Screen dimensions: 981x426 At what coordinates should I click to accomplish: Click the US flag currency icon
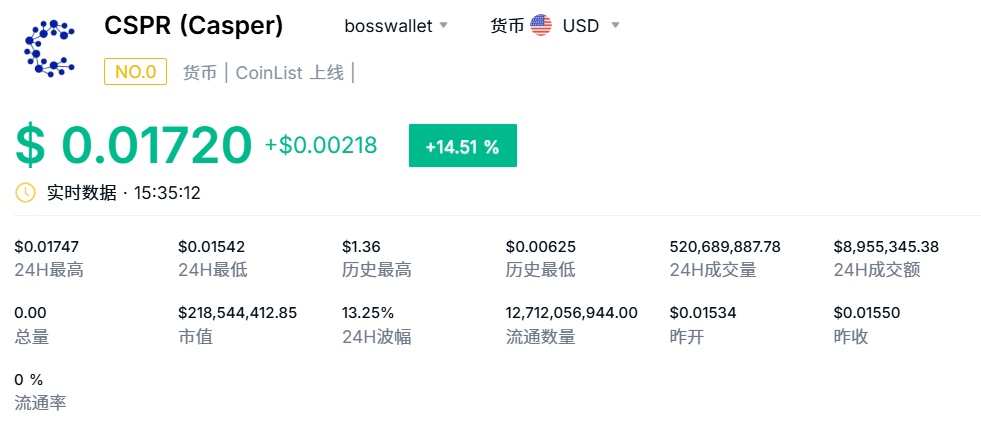coord(541,26)
